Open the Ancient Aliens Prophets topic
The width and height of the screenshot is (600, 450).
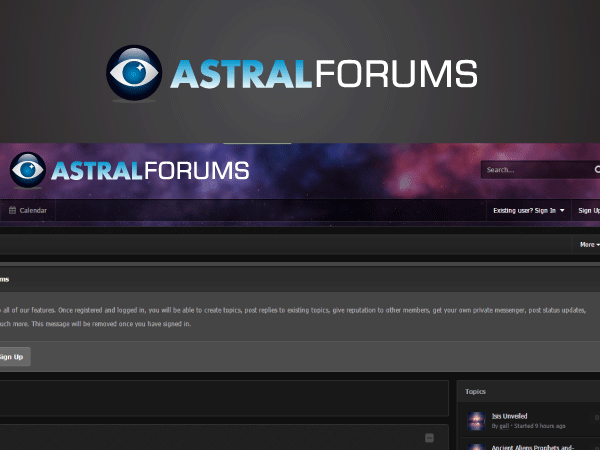[532, 447]
